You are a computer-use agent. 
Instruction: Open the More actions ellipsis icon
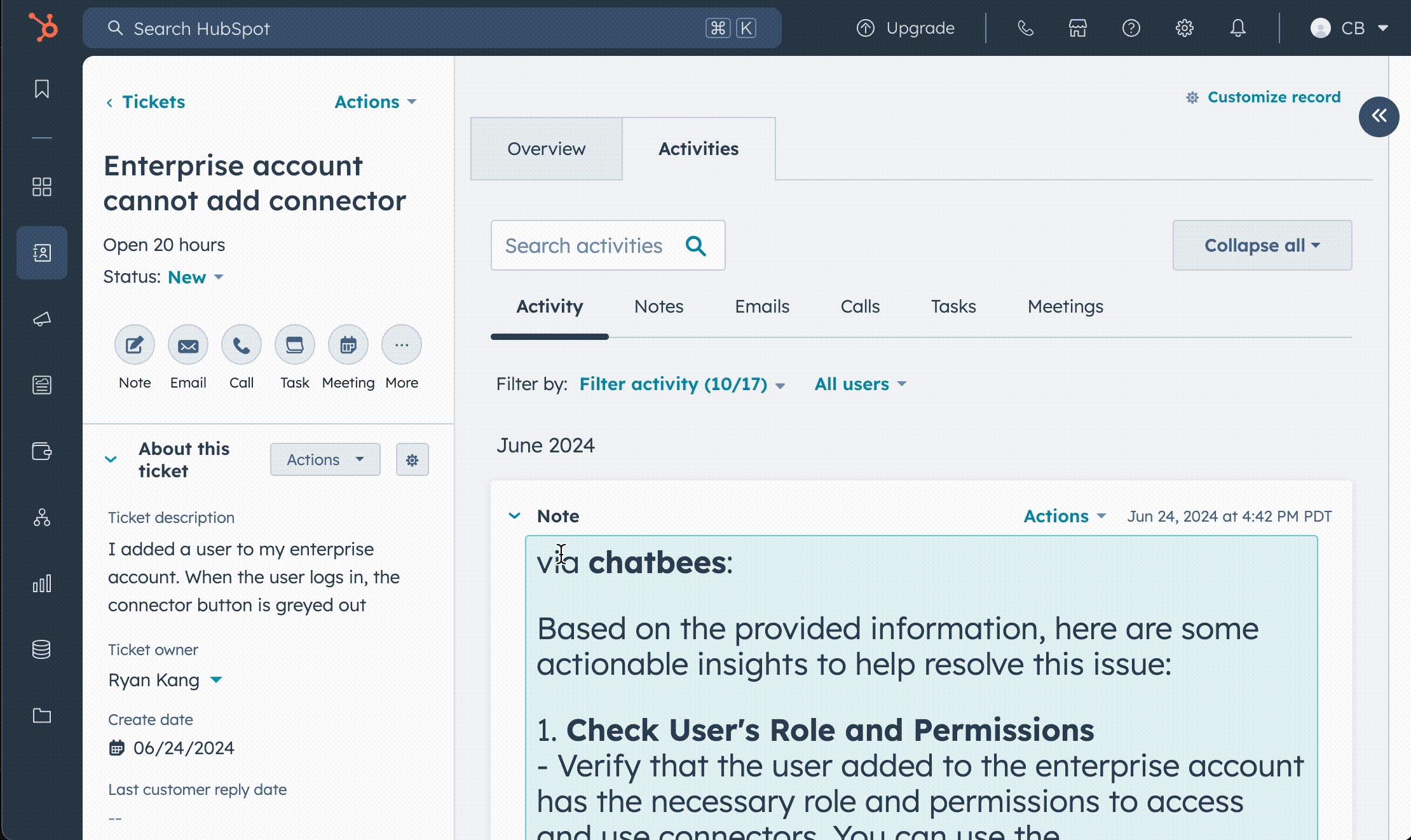coord(401,345)
